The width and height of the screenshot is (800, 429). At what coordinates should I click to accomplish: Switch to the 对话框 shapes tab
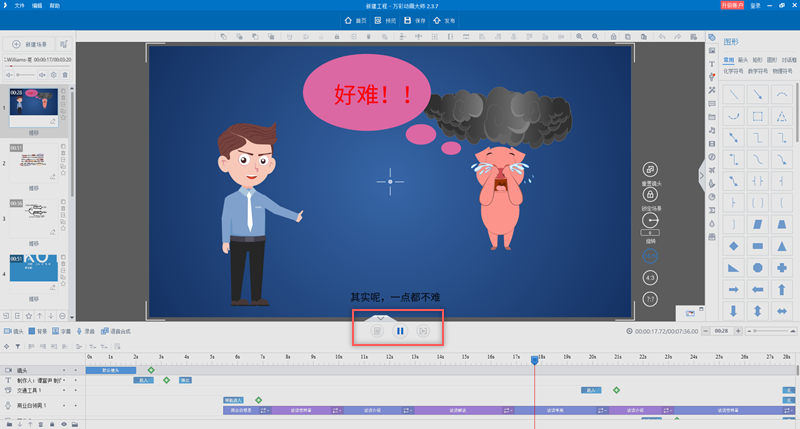click(x=789, y=60)
